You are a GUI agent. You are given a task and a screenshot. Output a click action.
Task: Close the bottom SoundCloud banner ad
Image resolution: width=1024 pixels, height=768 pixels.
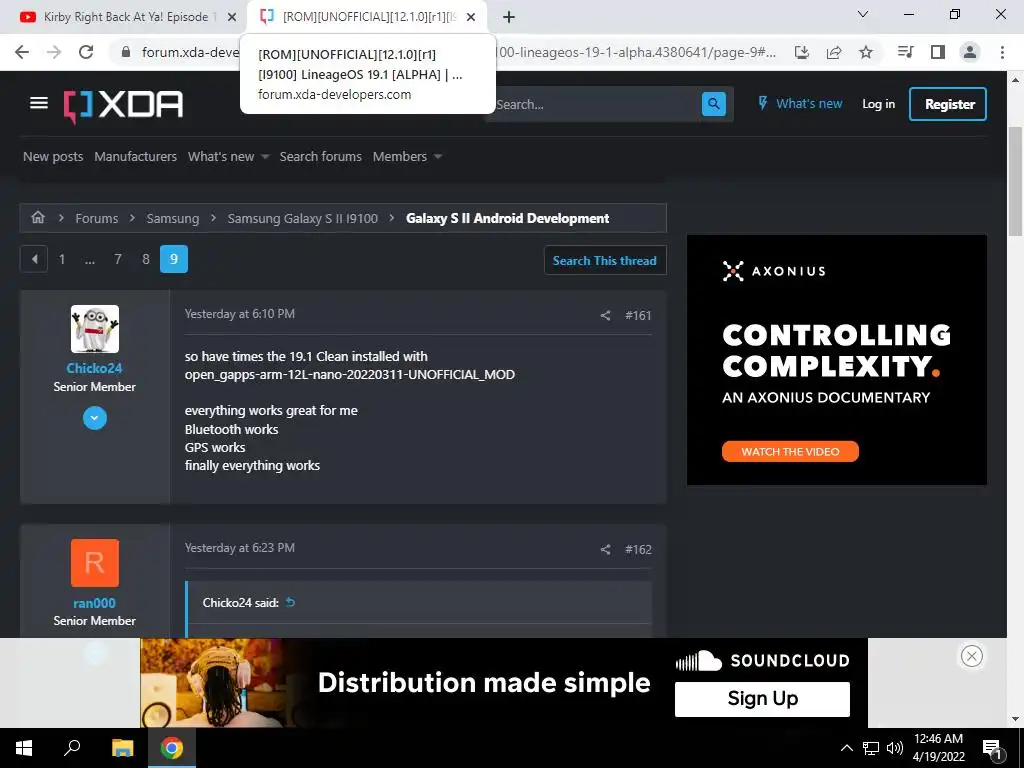972,656
